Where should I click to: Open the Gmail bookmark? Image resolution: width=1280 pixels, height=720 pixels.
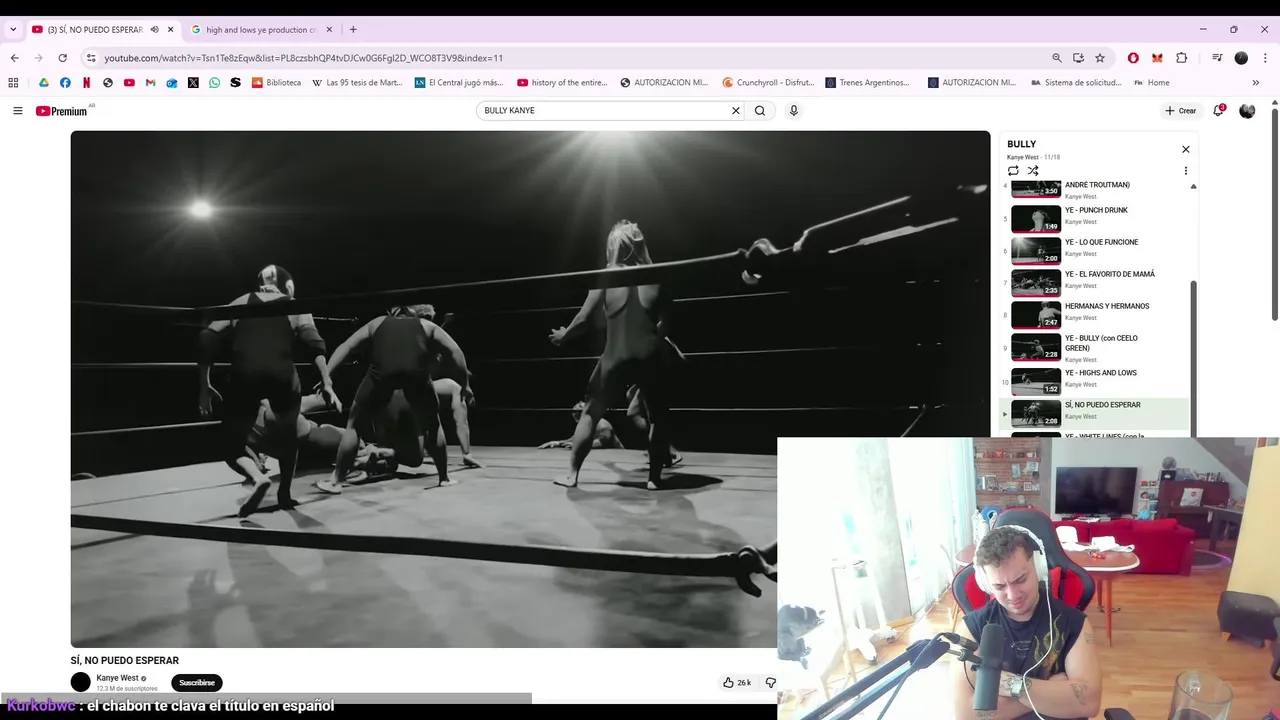click(x=151, y=83)
